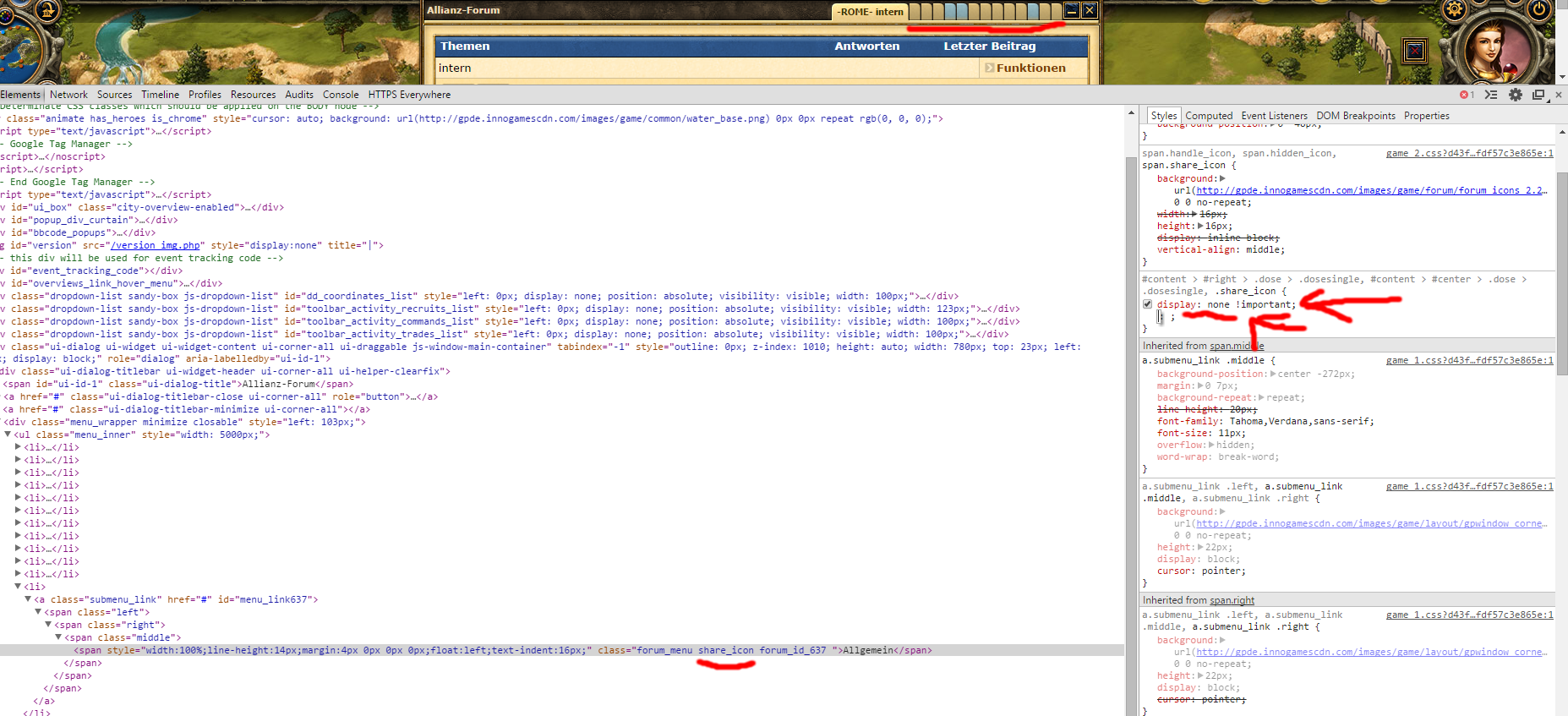Image resolution: width=1568 pixels, height=716 pixels.
Task: Click the Antworten column header
Action: click(x=866, y=46)
